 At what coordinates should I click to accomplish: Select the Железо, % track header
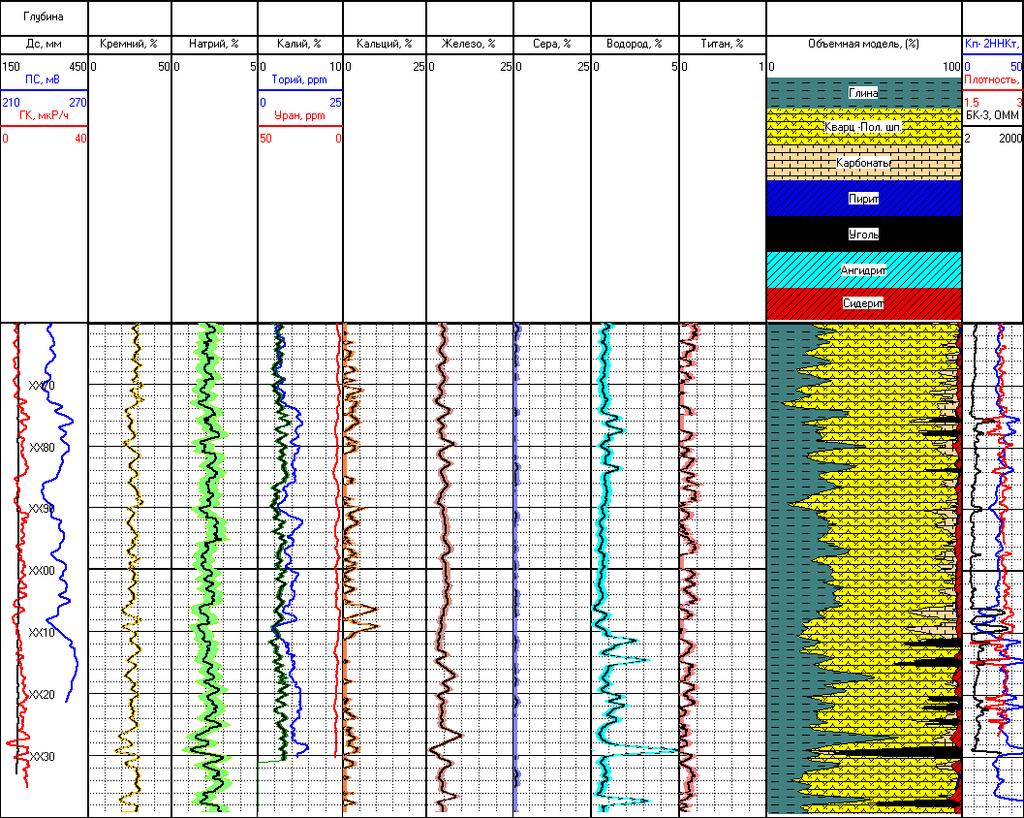pos(468,44)
